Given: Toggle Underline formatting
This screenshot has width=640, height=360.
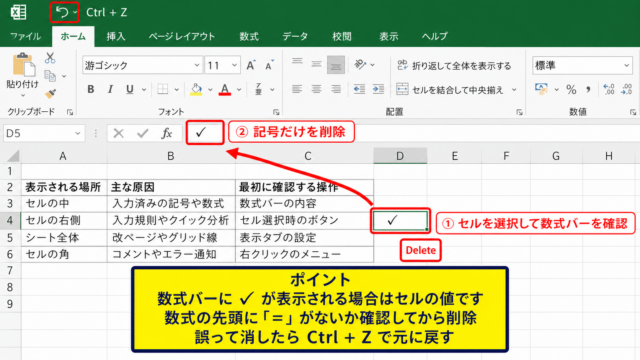Looking at the screenshot, I should point(130,89).
